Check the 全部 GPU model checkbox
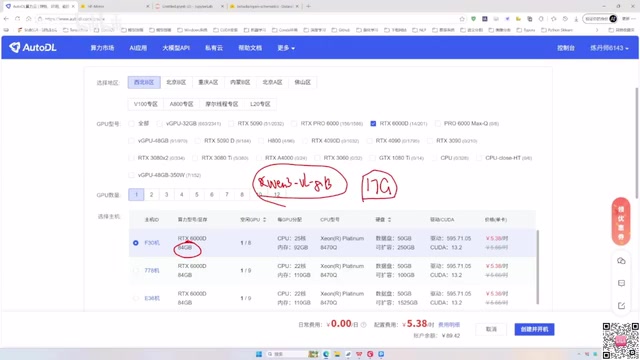This screenshot has width=640, height=360. coord(131,123)
